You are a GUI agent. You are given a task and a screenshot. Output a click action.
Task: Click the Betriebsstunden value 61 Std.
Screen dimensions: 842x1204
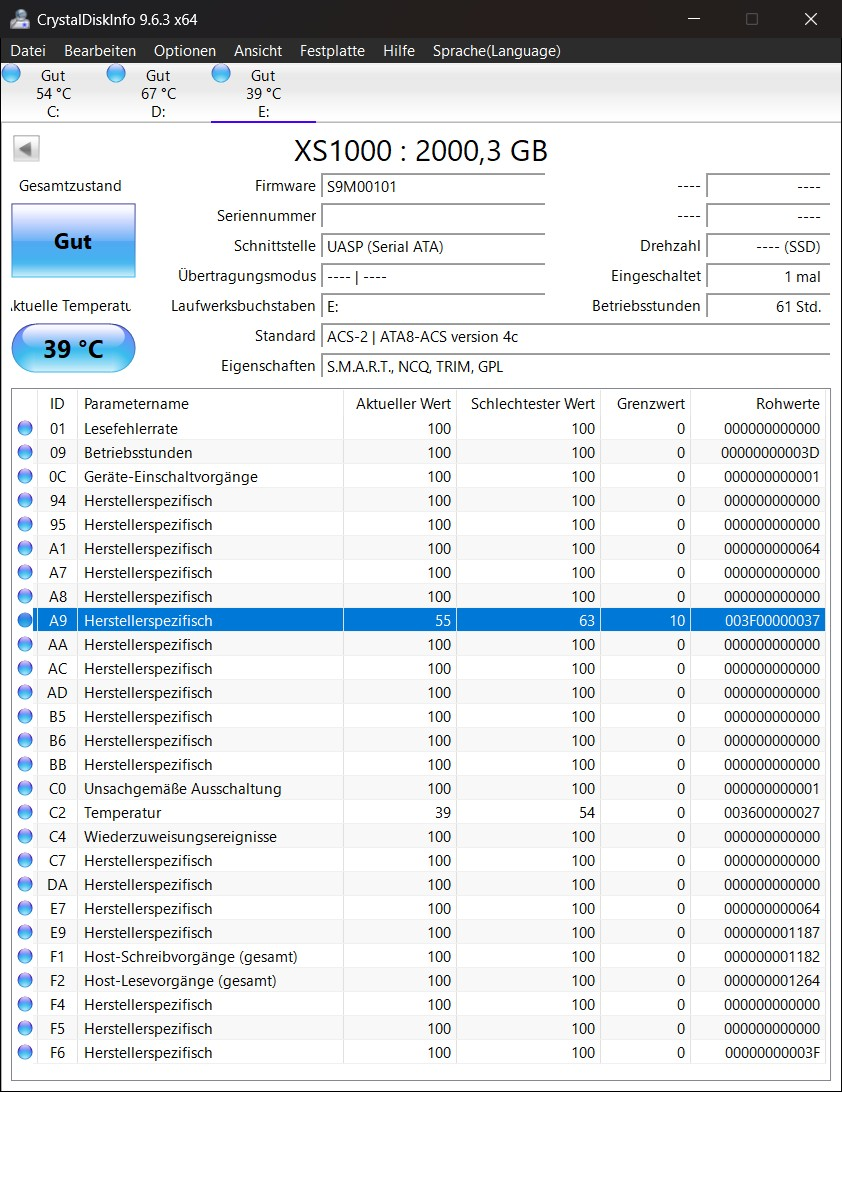(768, 306)
